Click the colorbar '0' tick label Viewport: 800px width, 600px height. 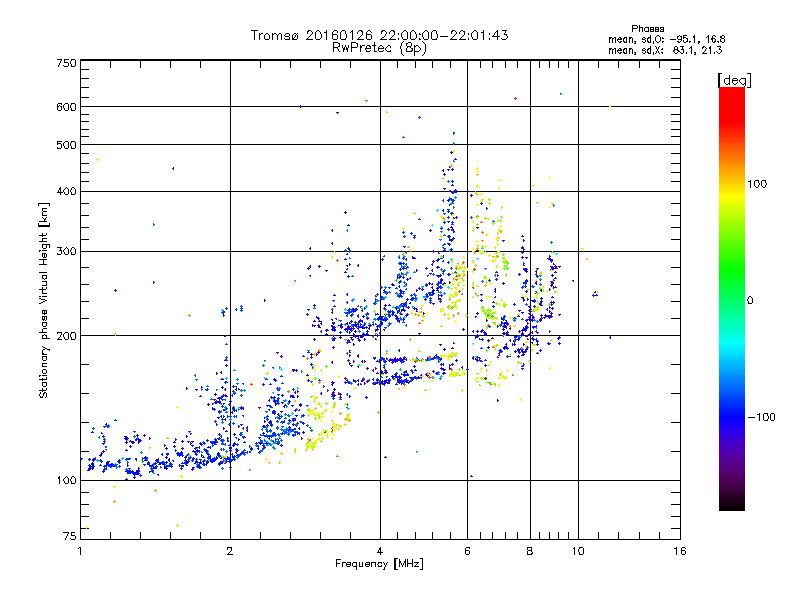[750, 301]
